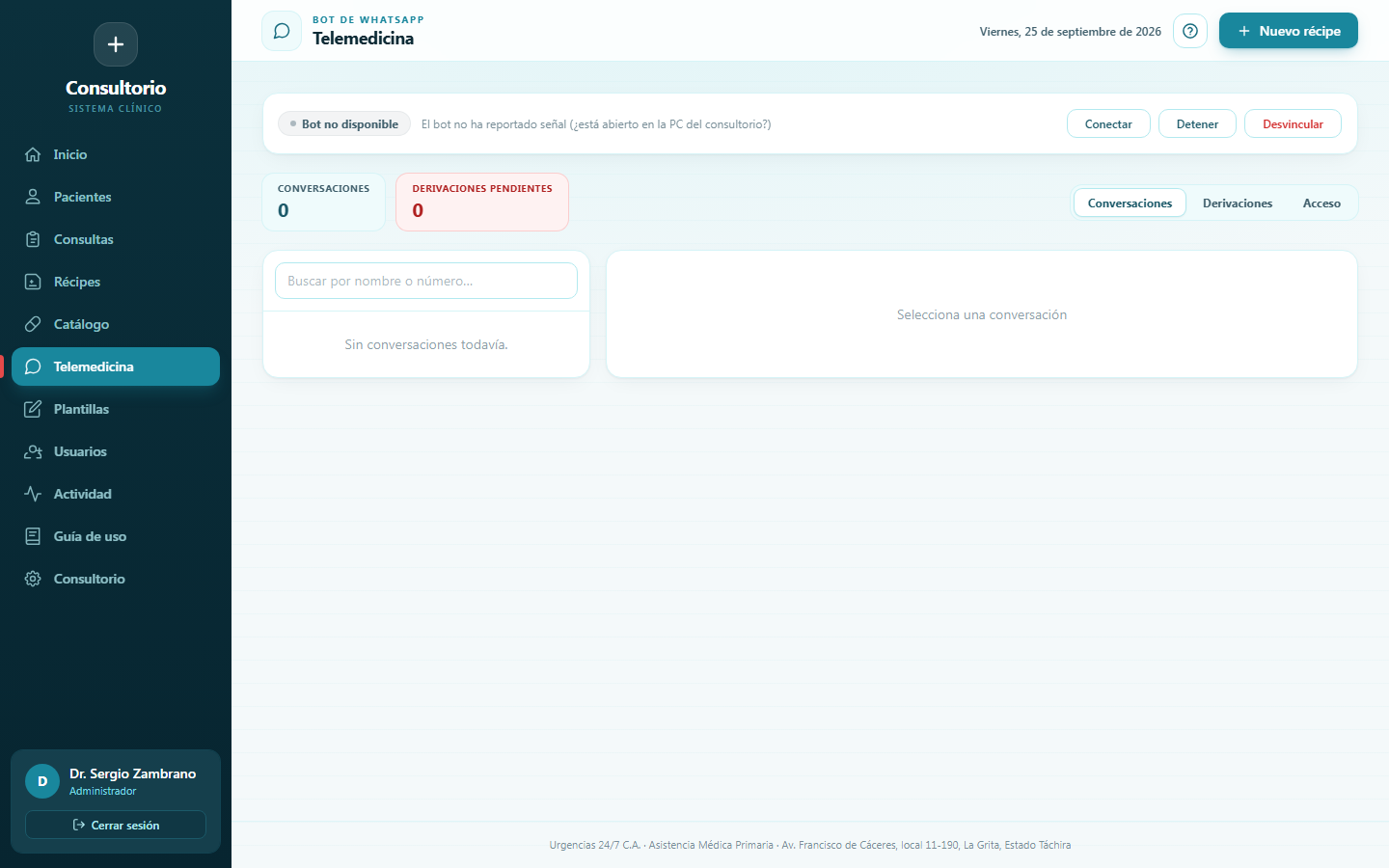Viewport: 1389px width, 868px height.
Task: Click the date Viernes, 25 de septiembre de 2026
Action: pyautogui.click(x=1071, y=31)
